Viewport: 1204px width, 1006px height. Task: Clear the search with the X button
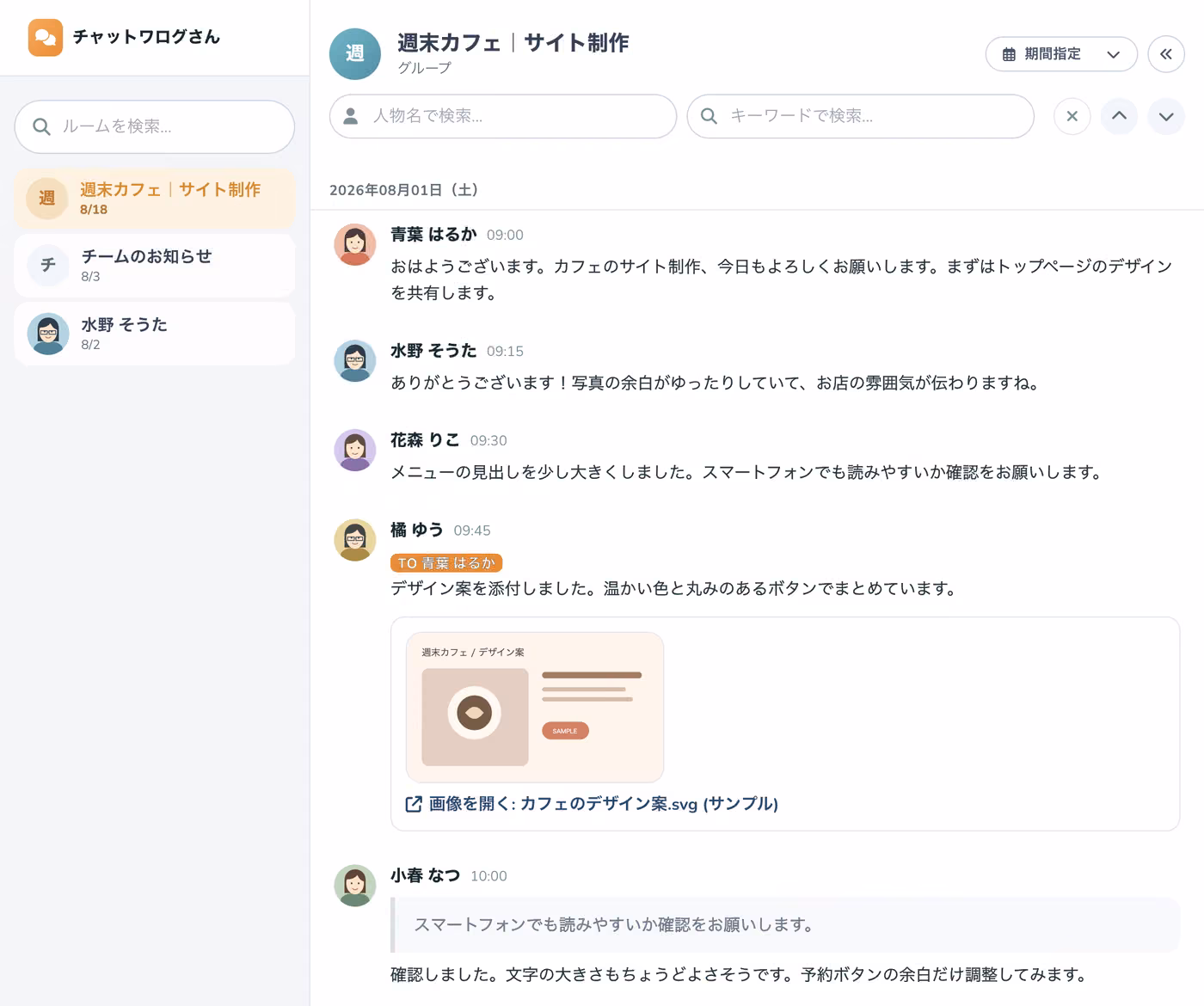tap(1072, 116)
